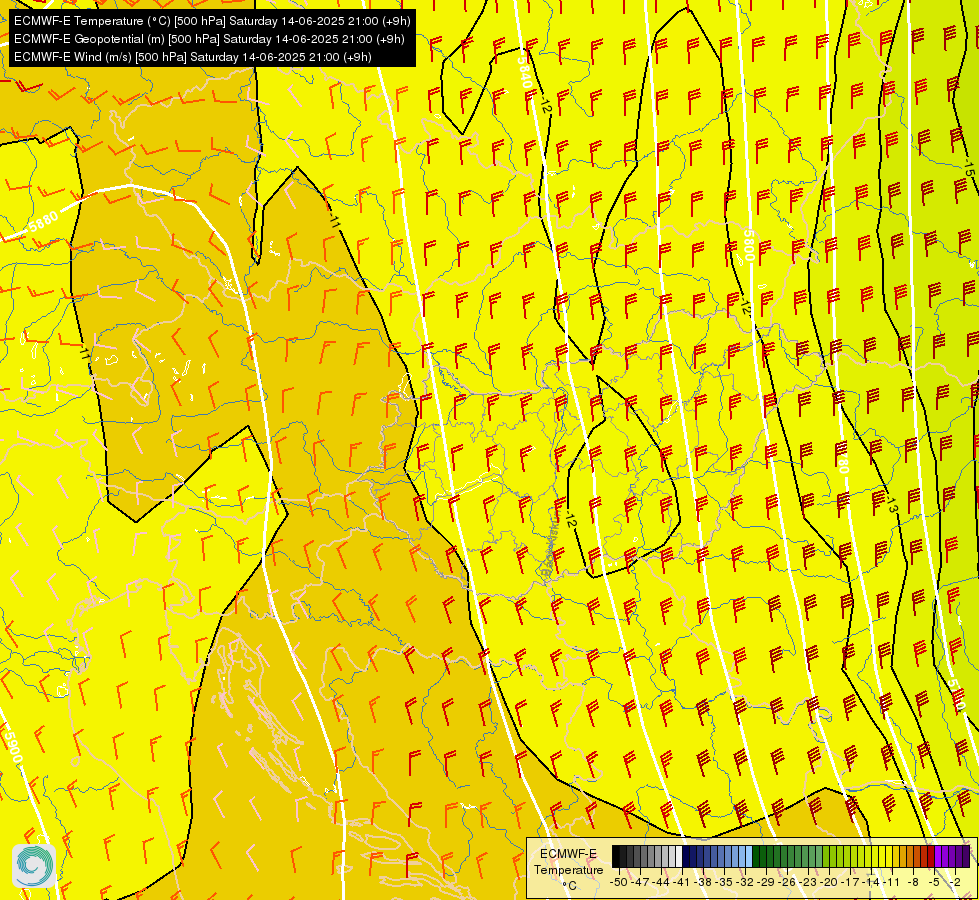Pick the leftmost black swatch in the legend
Viewport: 979px width, 900px height.
click(616, 856)
